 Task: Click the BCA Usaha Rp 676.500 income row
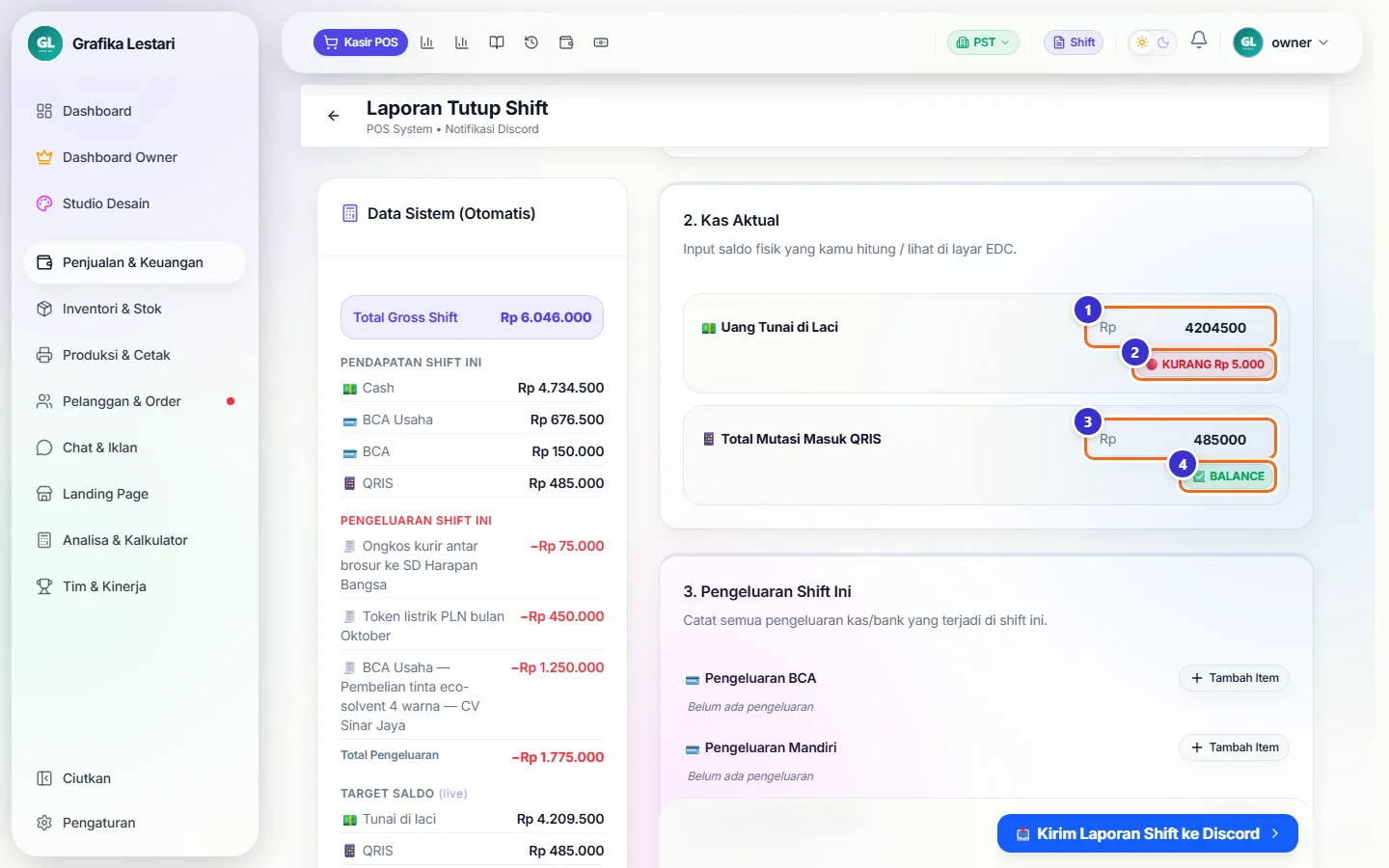tap(472, 420)
